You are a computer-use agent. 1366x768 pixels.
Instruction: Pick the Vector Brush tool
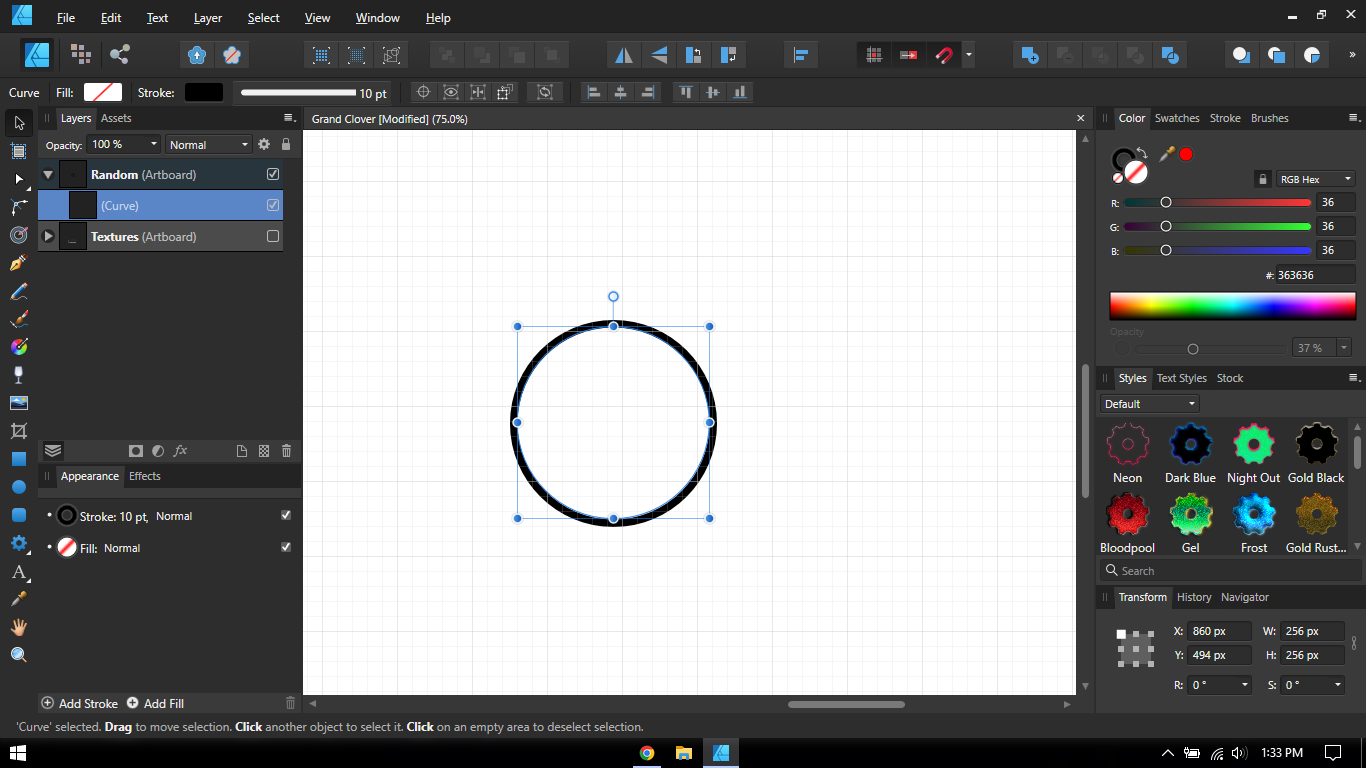(18, 319)
